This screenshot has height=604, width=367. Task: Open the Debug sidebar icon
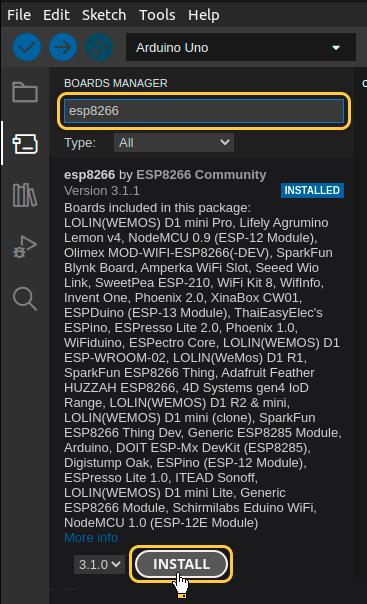click(x=25, y=247)
